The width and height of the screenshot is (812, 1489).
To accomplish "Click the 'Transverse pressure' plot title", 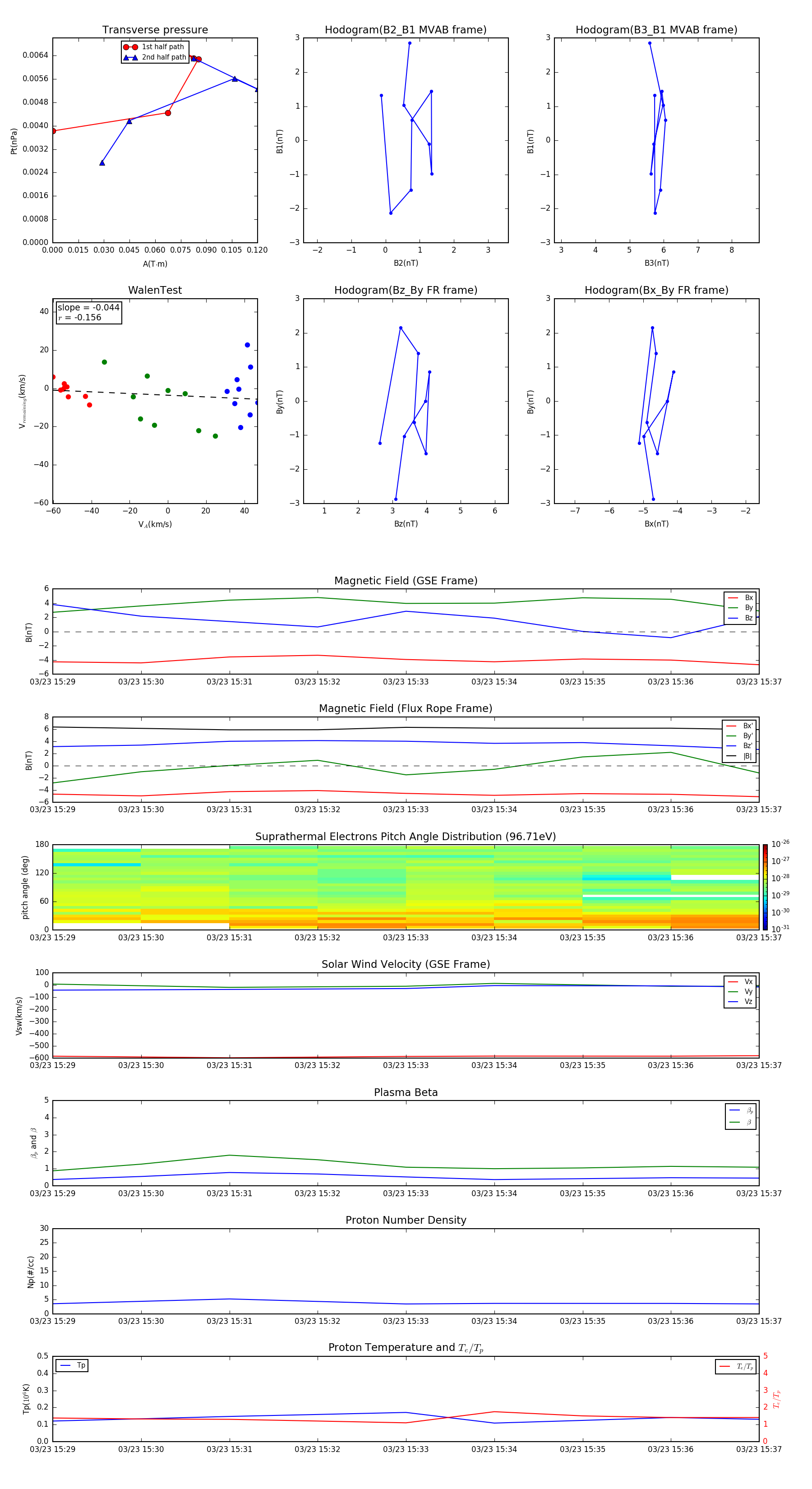I will tap(155, 29).
